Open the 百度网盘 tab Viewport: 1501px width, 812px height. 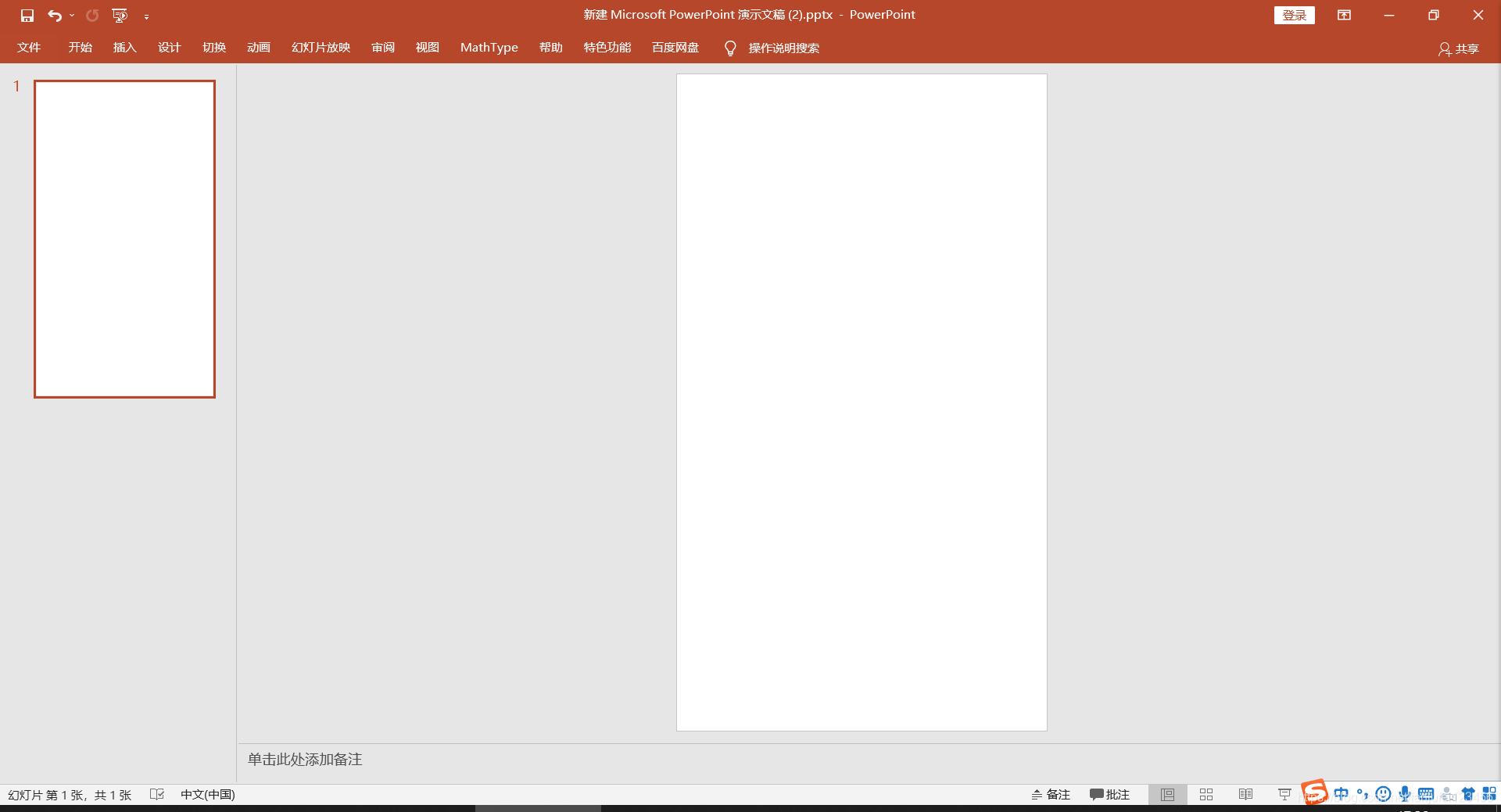(x=675, y=48)
